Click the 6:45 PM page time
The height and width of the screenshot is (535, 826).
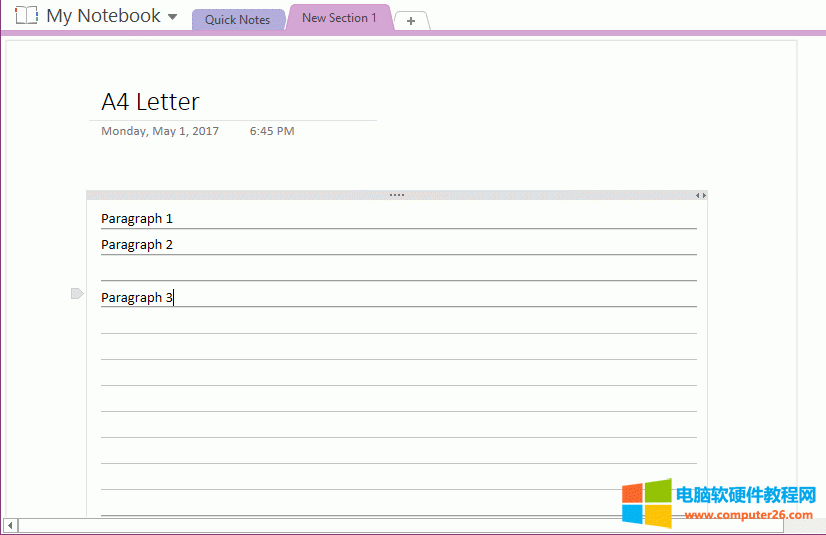pyautogui.click(x=272, y=131)
